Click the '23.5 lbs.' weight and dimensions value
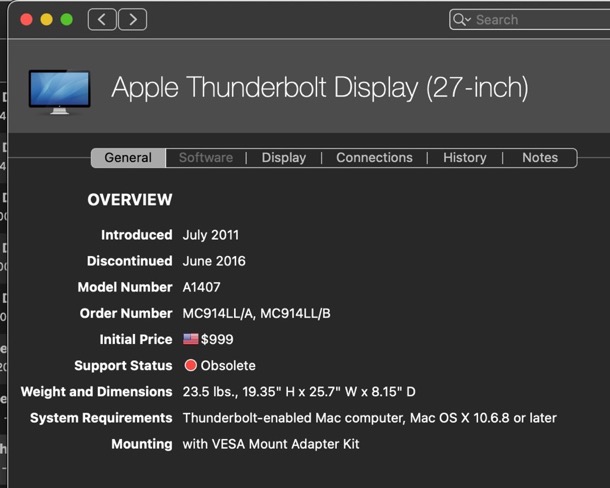The image size is (610, 488). pos(299,391)
